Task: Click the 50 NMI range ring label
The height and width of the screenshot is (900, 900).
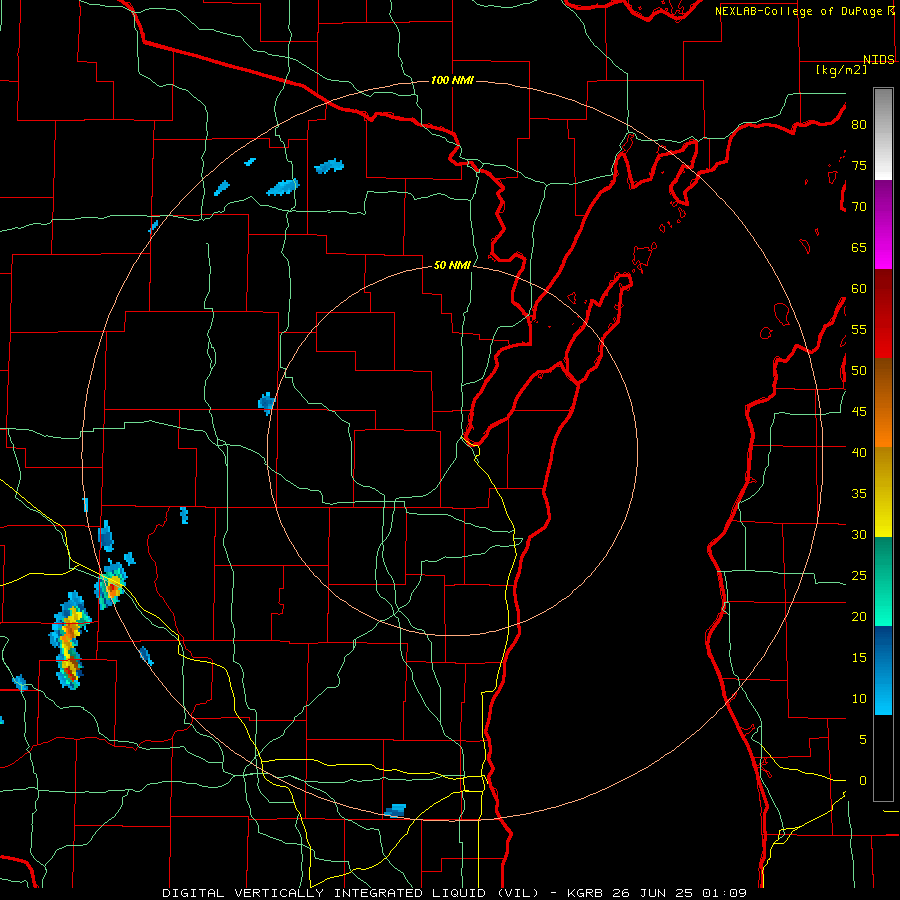Action: [452, 265]
